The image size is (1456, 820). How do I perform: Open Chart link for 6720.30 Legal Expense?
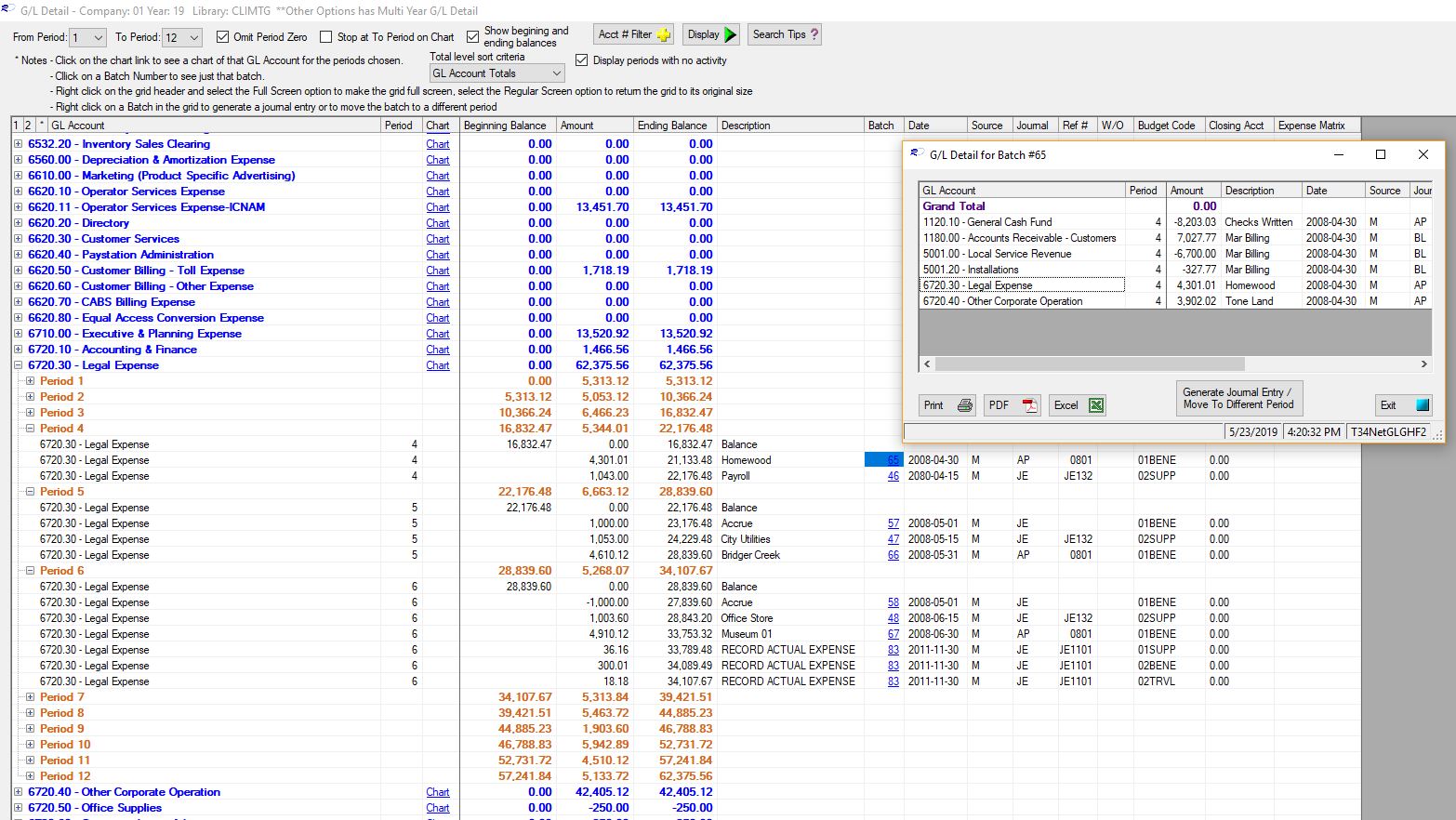[x=438, y=365]
